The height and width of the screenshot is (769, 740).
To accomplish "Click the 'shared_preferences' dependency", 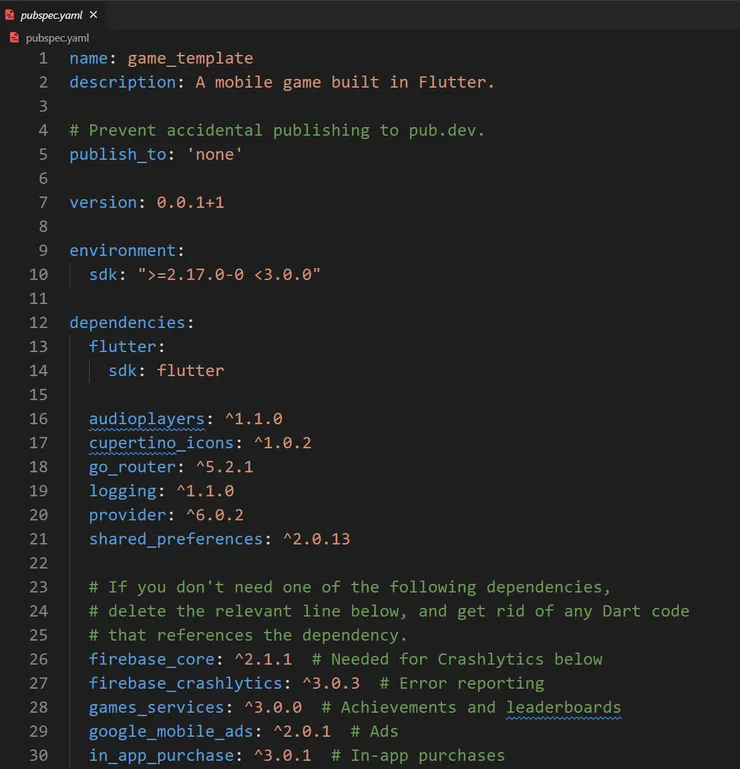I will coord(176,539).
